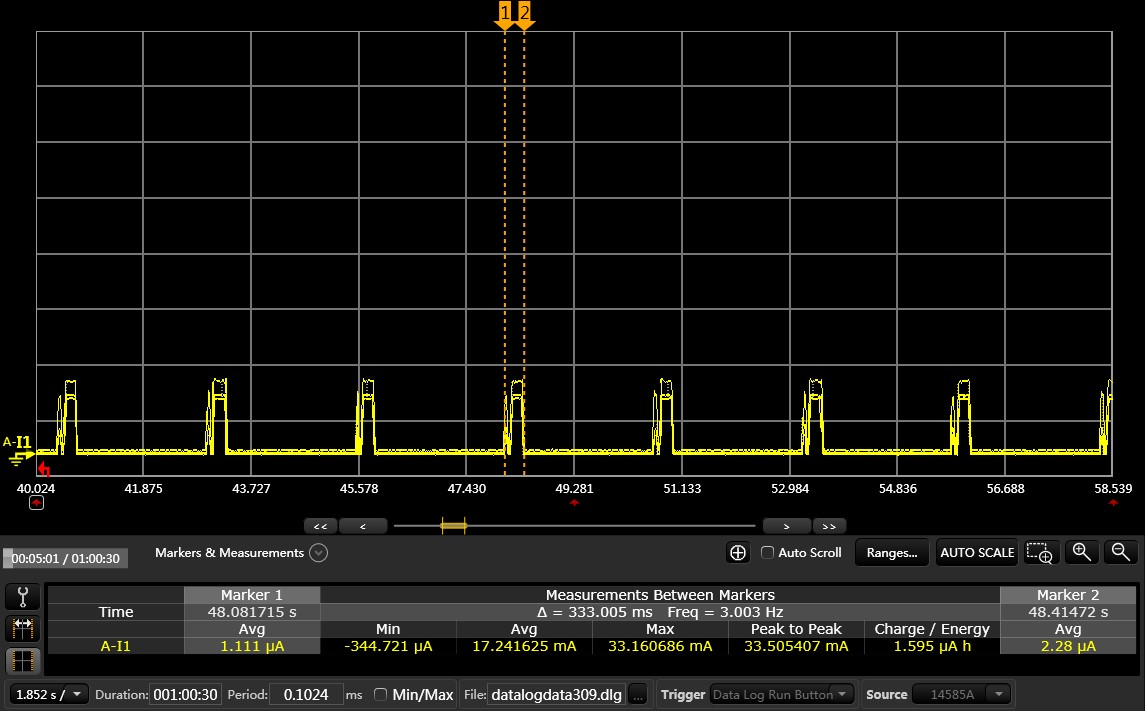Click the A-I1 trace label
Image resolution: width=1145 pixels, height=711 pixels.
point(18,442)
